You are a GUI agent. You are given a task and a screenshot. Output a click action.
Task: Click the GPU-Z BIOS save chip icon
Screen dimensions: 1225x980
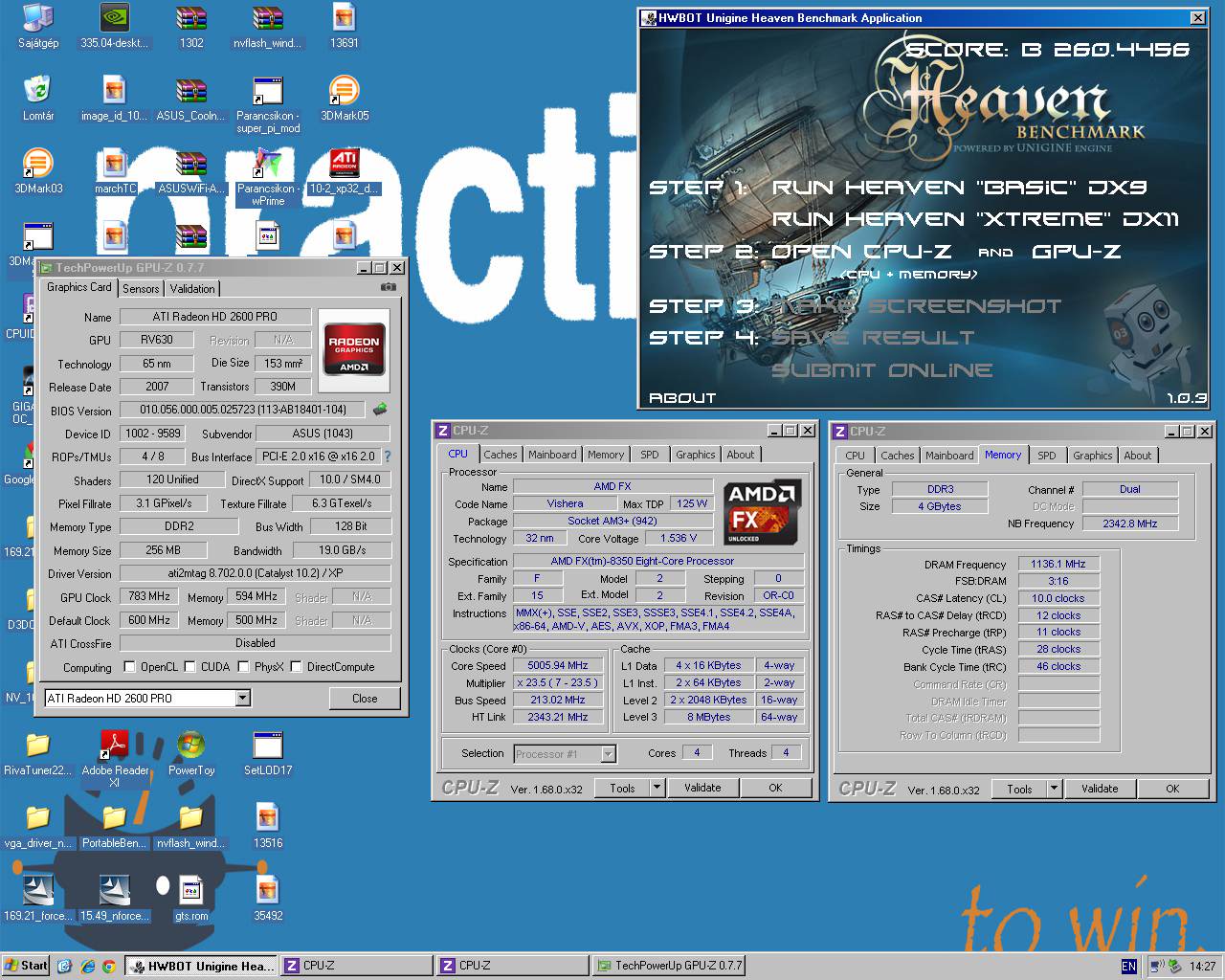[x=380, y=410]
